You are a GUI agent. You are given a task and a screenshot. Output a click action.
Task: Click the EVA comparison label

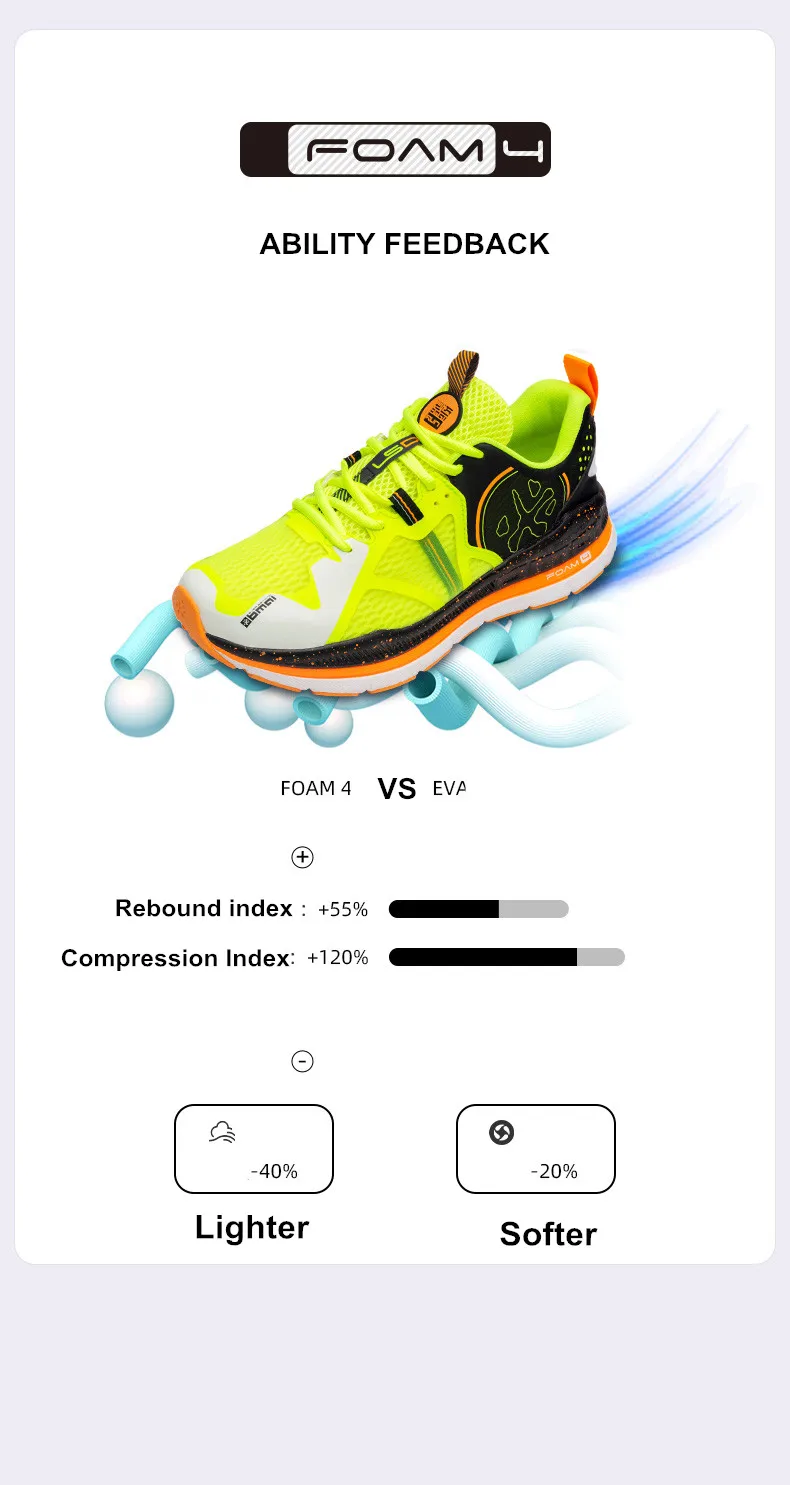tap(449, 788)
